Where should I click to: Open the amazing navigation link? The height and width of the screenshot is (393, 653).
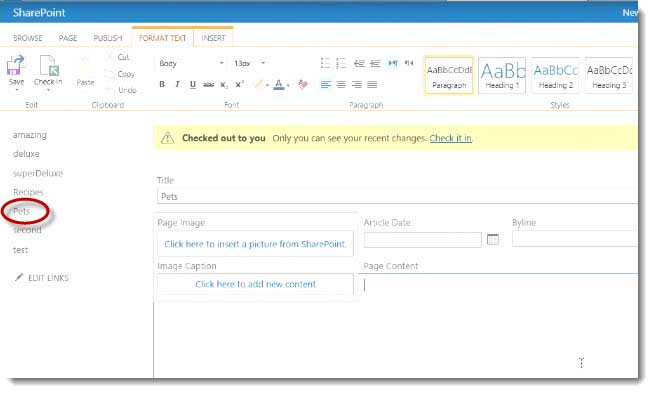coord(30,135)
